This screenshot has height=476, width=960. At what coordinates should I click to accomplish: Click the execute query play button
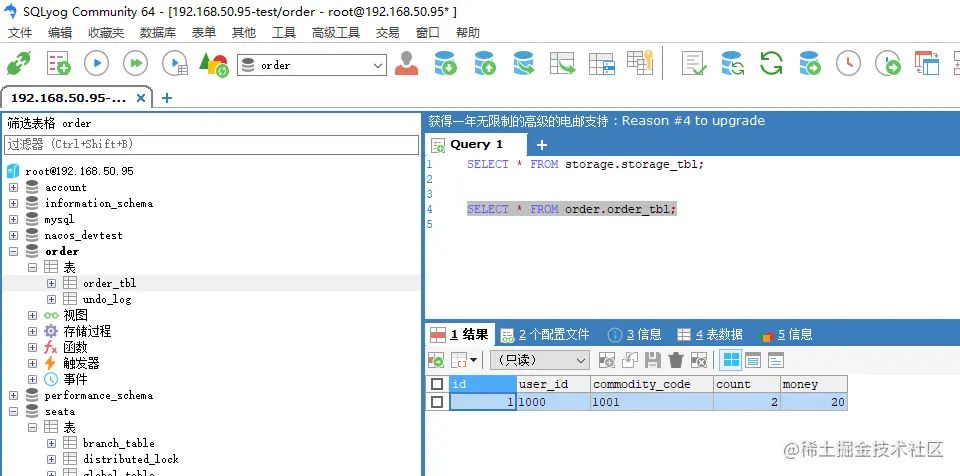coord(97,64)
